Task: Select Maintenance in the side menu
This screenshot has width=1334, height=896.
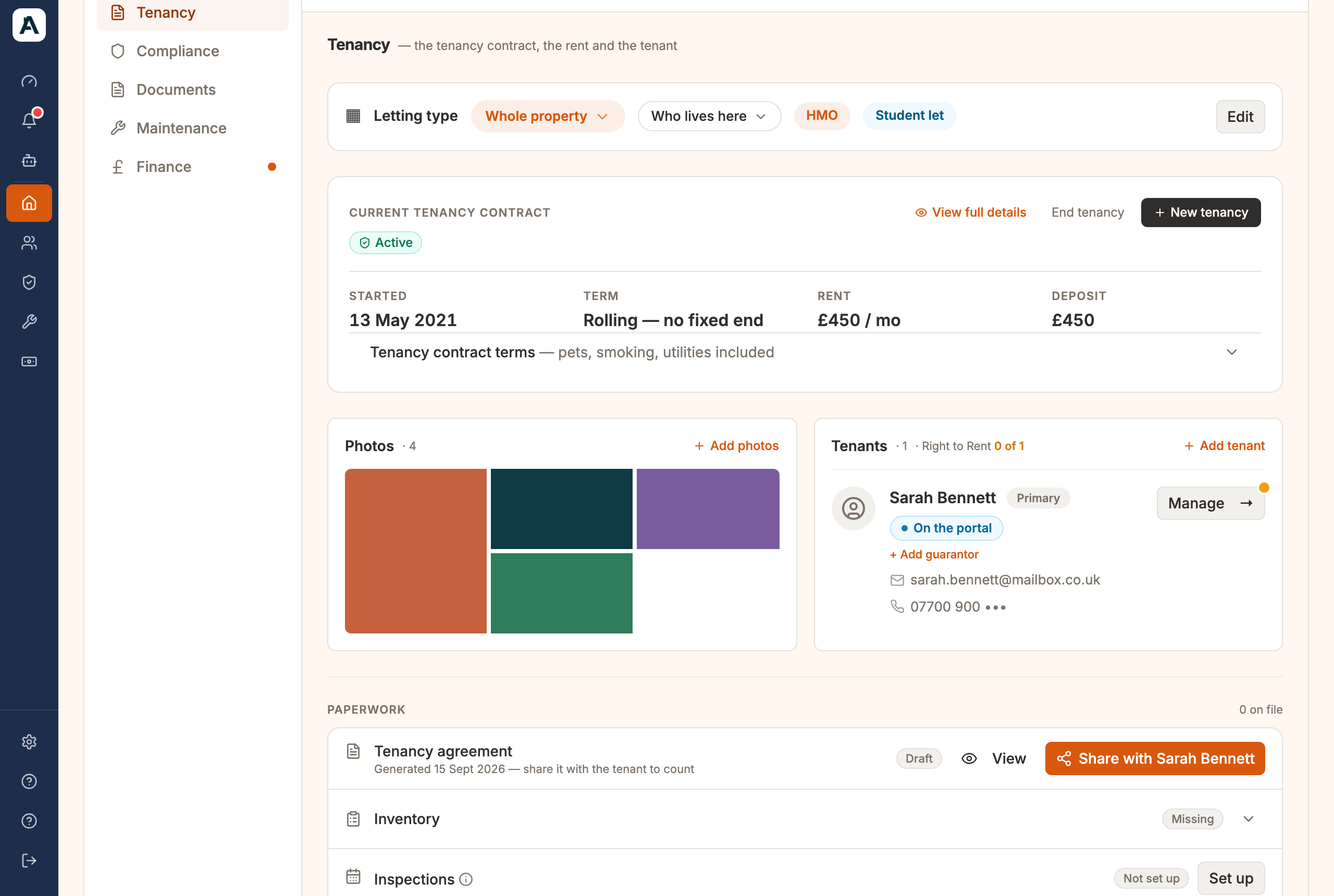Action: click(193, 128)
